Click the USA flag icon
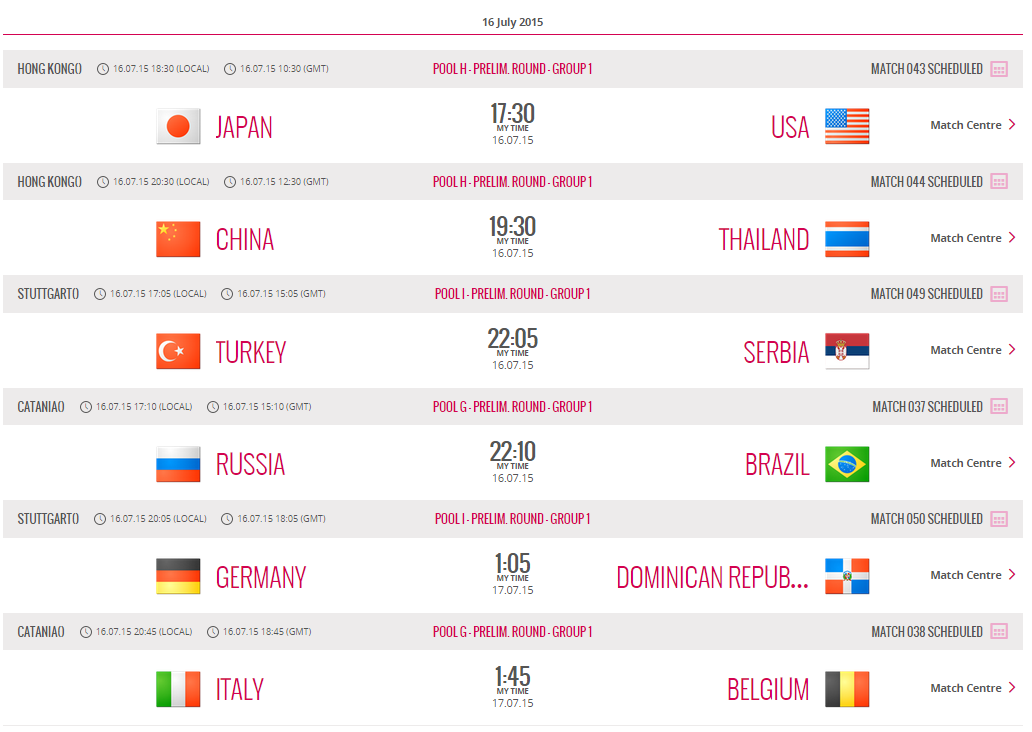Viewport: 1032px width, 732px height. pos(847,126)
